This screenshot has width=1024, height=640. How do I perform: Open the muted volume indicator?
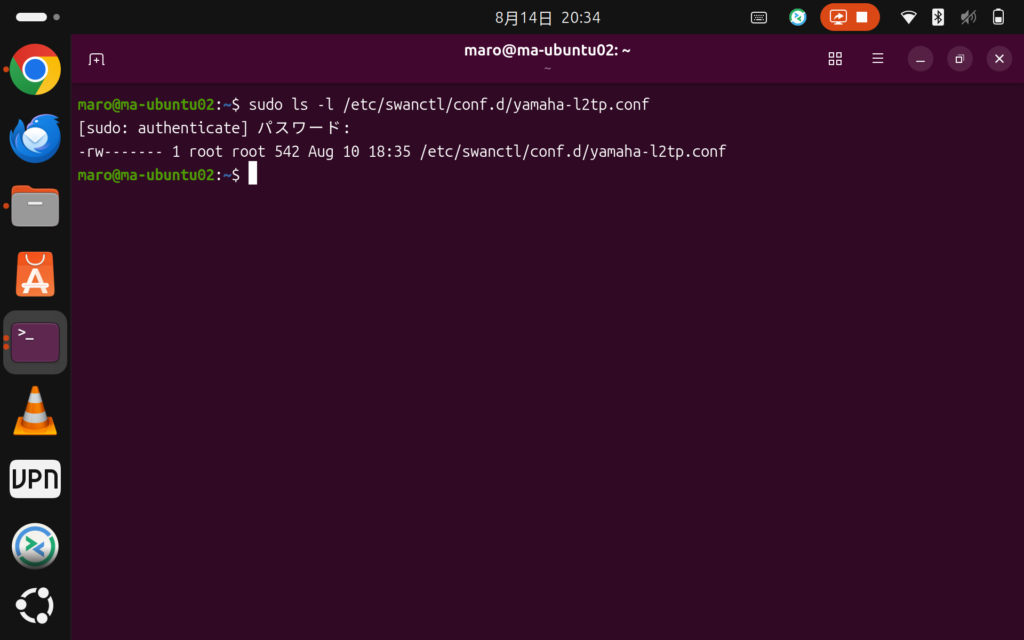pos(968,18)
